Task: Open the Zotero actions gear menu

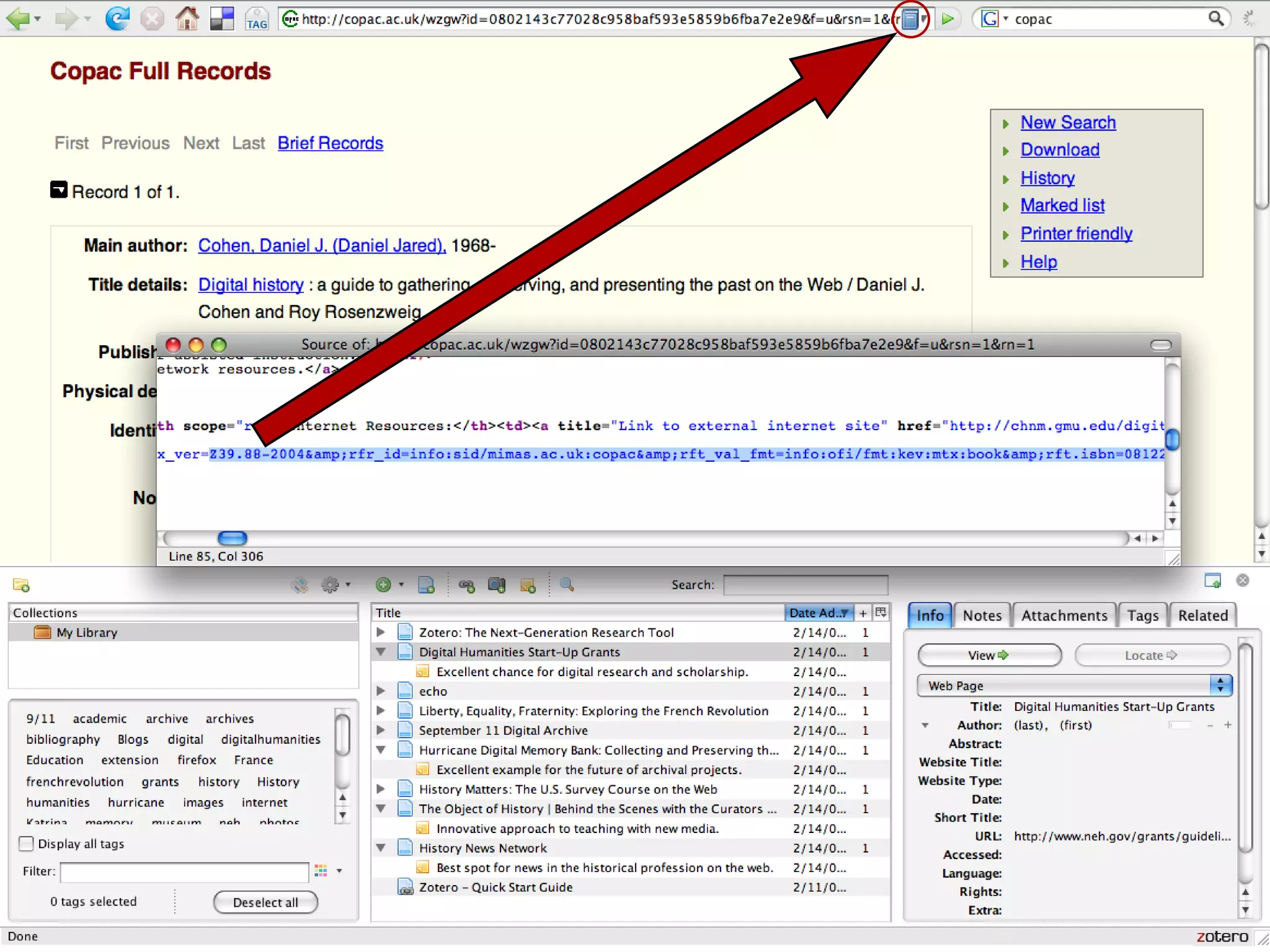Action: pos(331,584)
